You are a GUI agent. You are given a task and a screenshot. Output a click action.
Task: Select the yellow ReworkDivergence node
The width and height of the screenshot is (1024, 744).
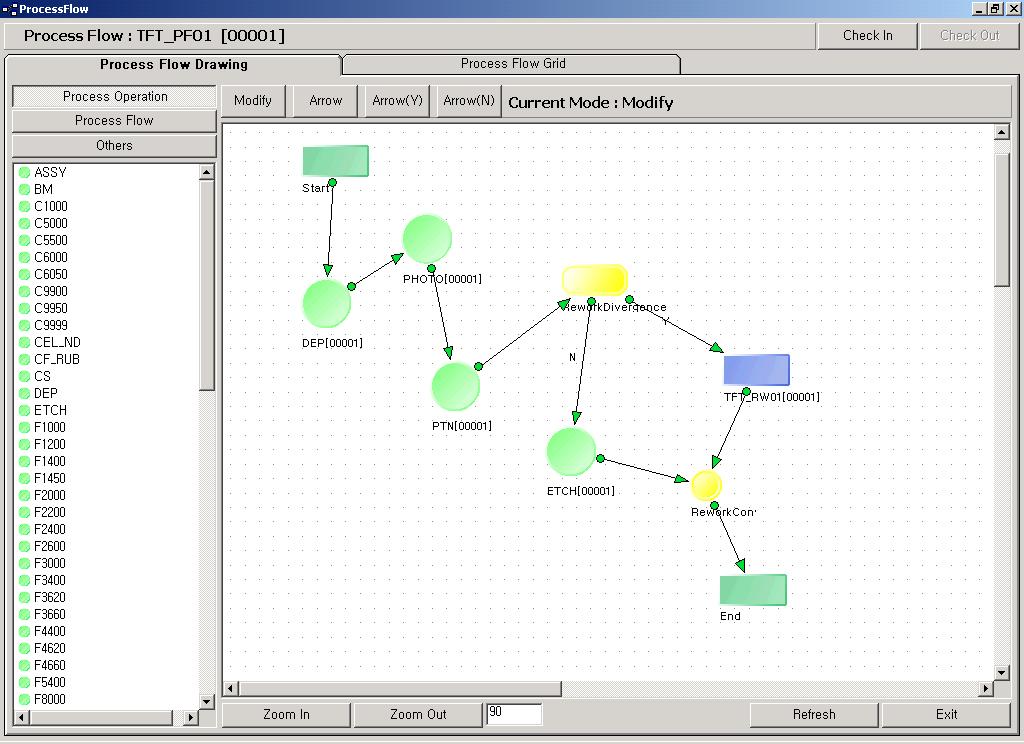click(x=594, y=280)
